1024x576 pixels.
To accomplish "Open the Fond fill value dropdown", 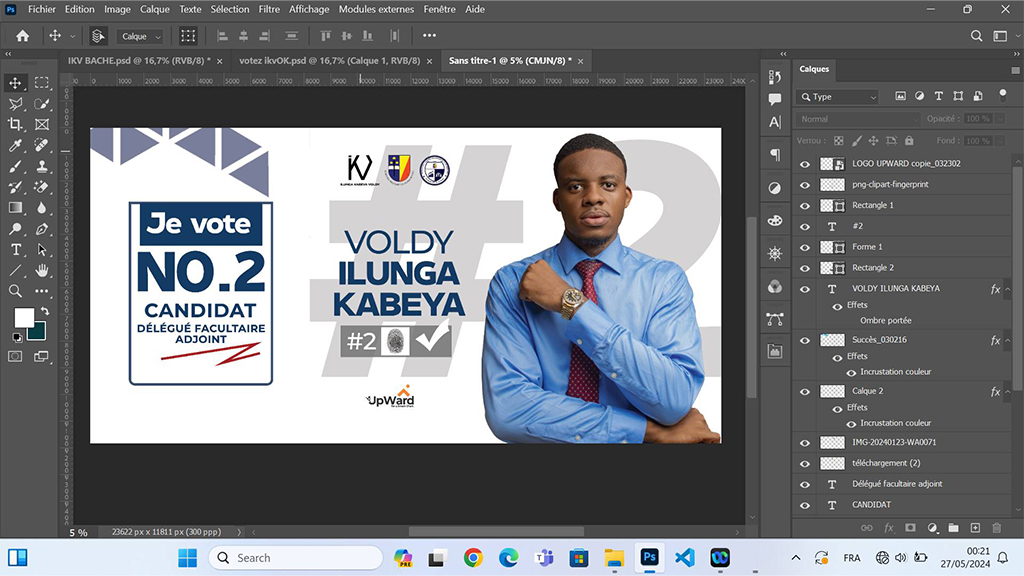I will (999, 141).
